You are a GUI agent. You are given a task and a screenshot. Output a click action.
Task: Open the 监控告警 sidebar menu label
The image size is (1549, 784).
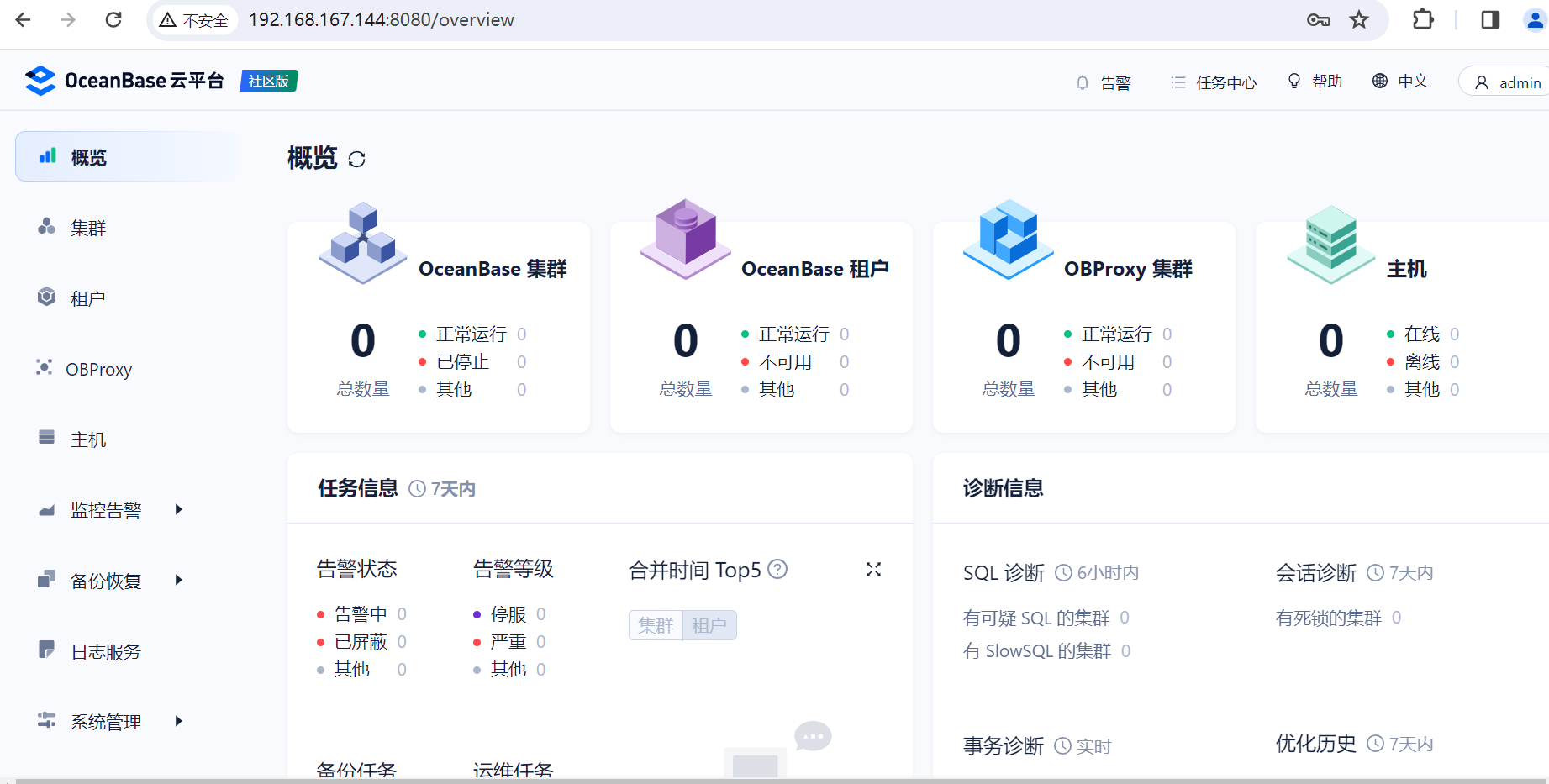[x=106, y=510]
